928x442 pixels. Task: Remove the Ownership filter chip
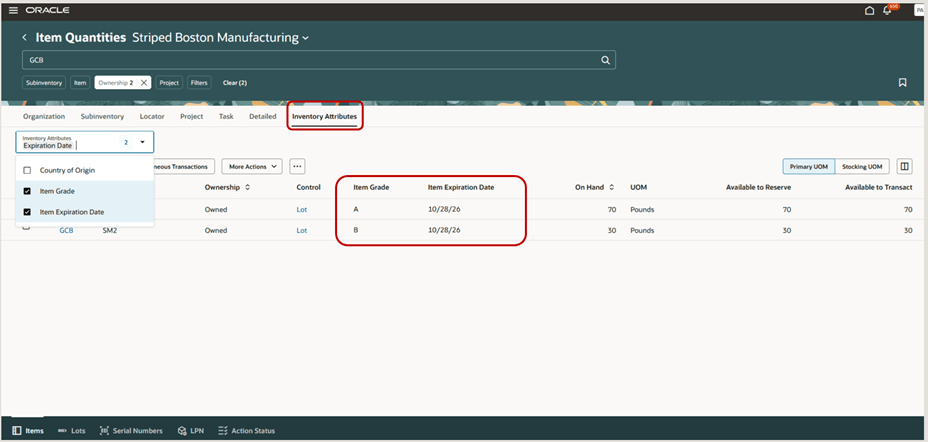[144, 83]
